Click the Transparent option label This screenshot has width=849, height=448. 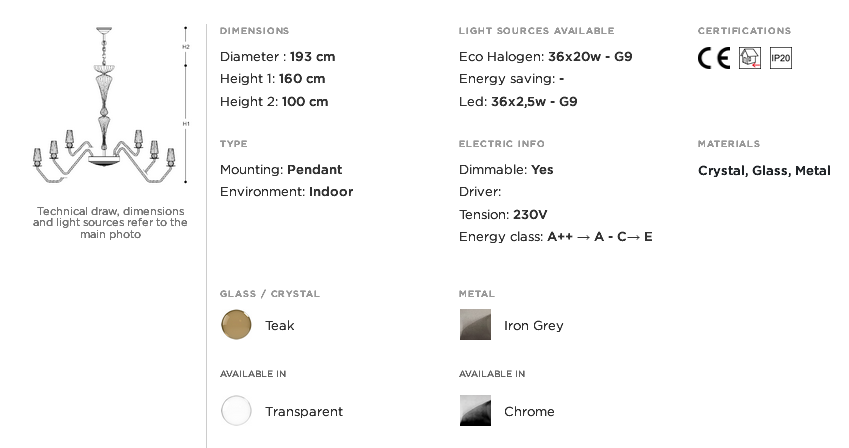click(304, 412)
